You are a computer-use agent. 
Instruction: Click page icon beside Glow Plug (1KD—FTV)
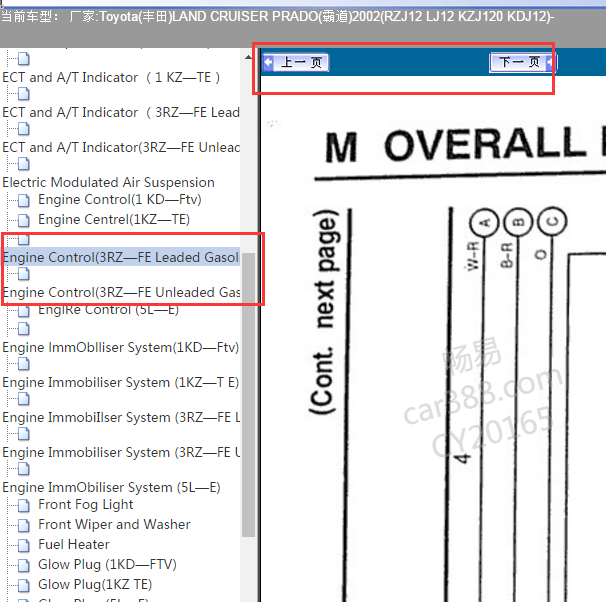(x=24, y=565)
